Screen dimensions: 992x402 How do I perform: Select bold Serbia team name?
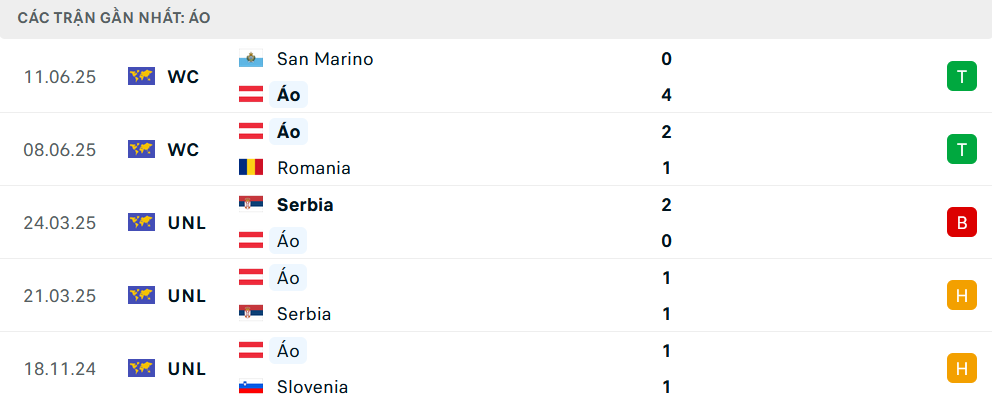point(305,204)
